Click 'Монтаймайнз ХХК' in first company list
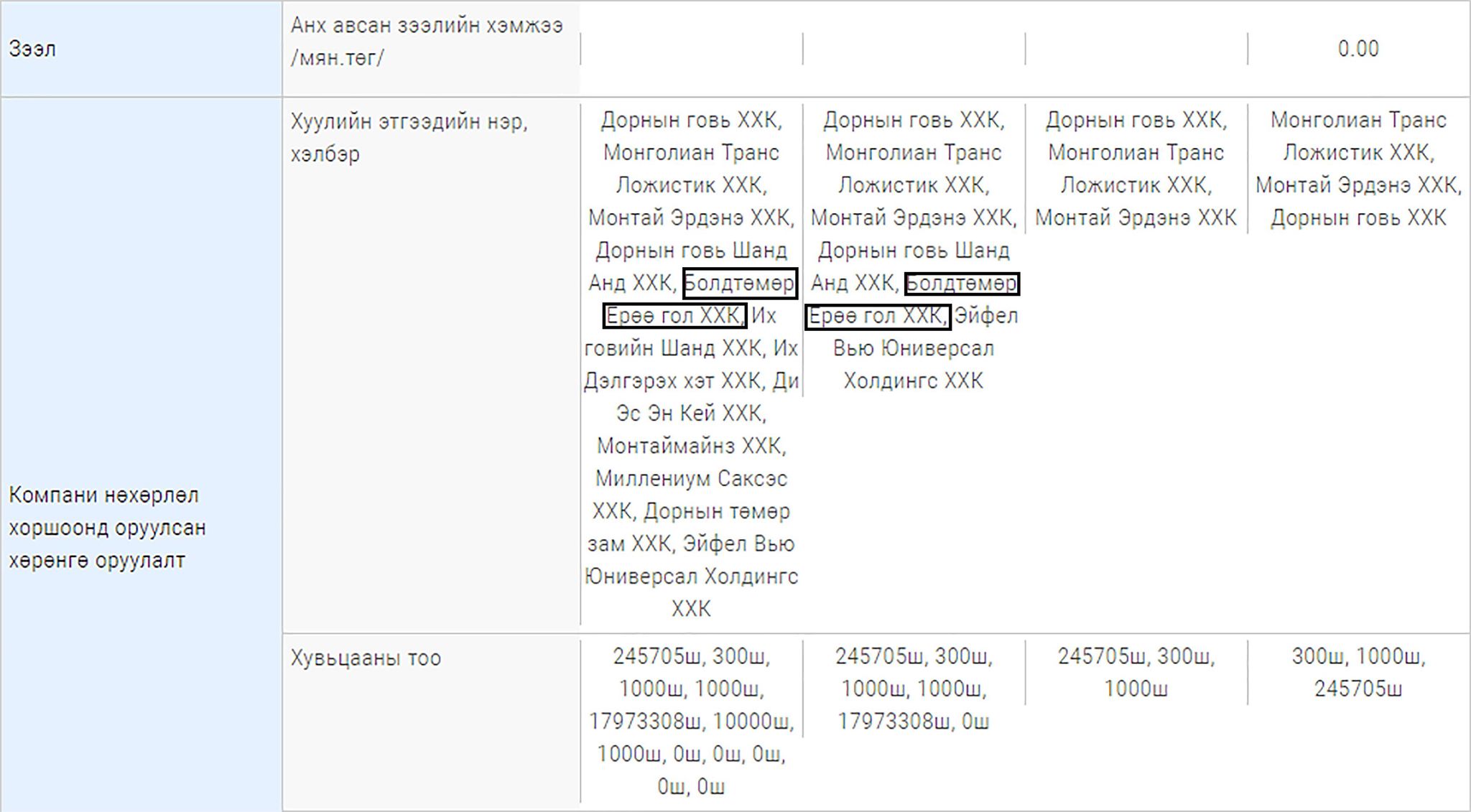 691,446
